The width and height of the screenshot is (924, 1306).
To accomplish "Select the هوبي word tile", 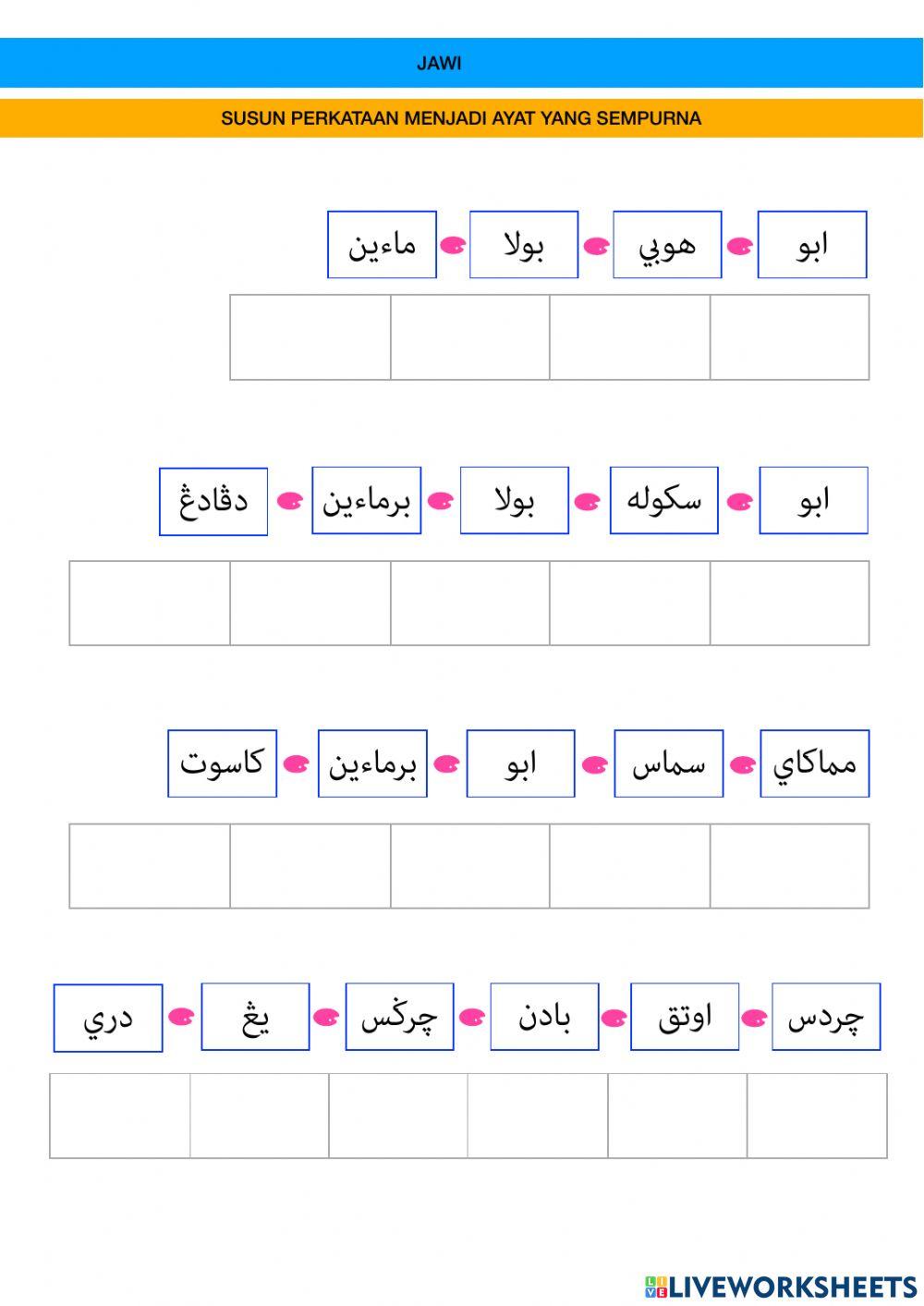I will (x=667, y=245).
